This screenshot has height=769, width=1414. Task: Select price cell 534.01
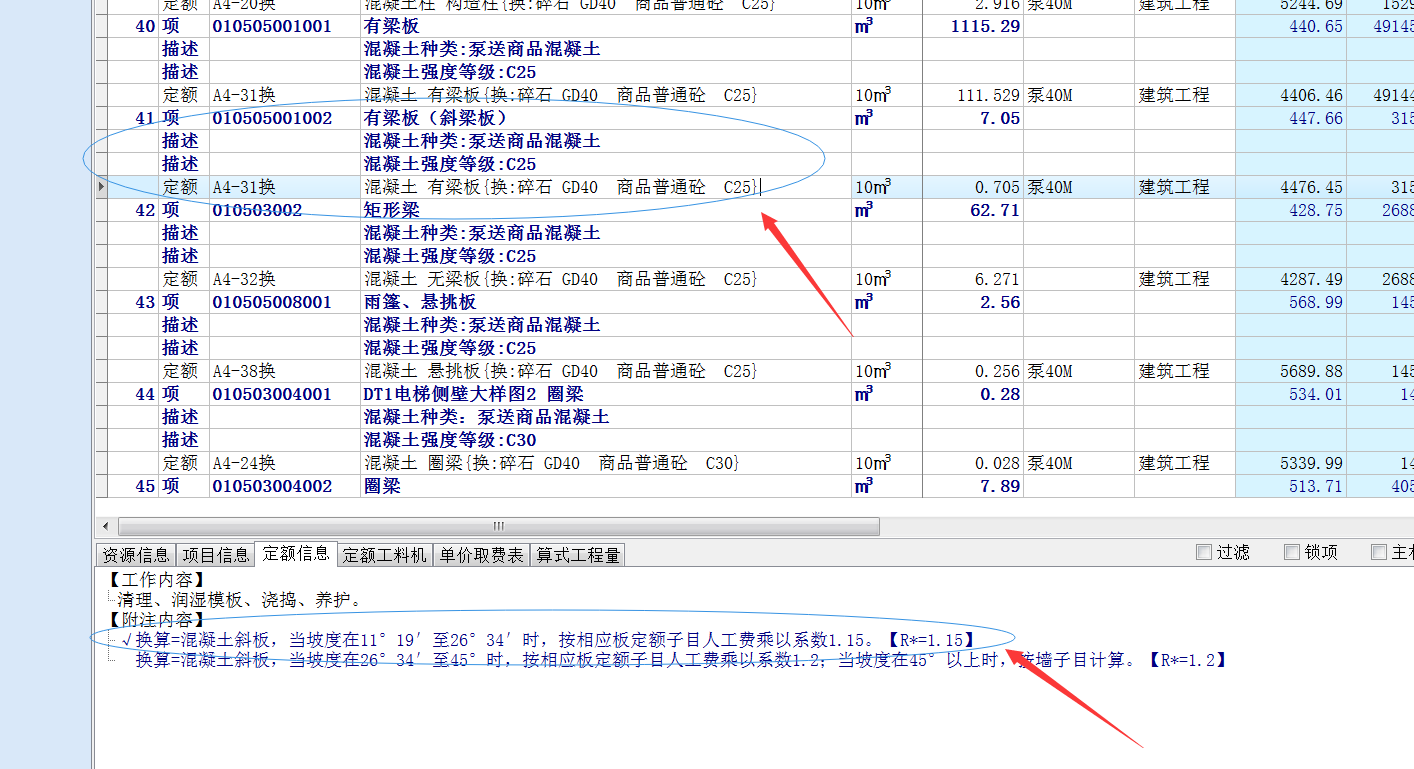[1316, 394]
